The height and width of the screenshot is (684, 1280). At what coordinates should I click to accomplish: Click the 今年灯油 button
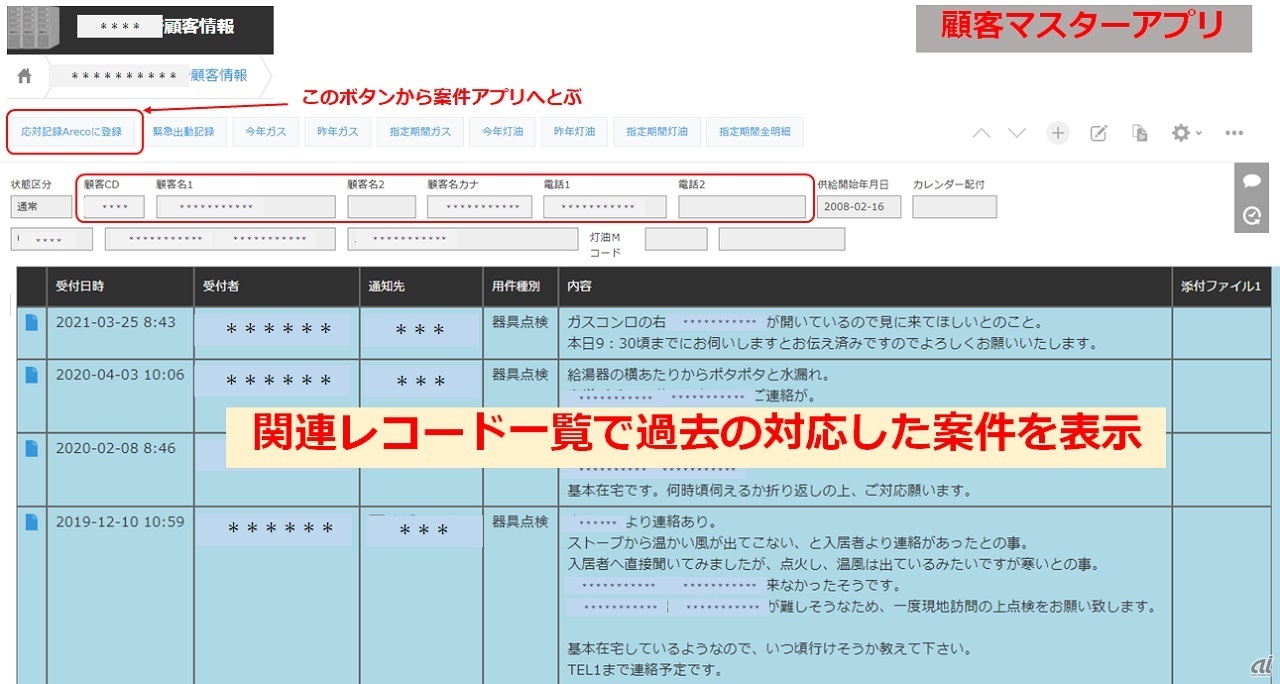click(502, 132)
